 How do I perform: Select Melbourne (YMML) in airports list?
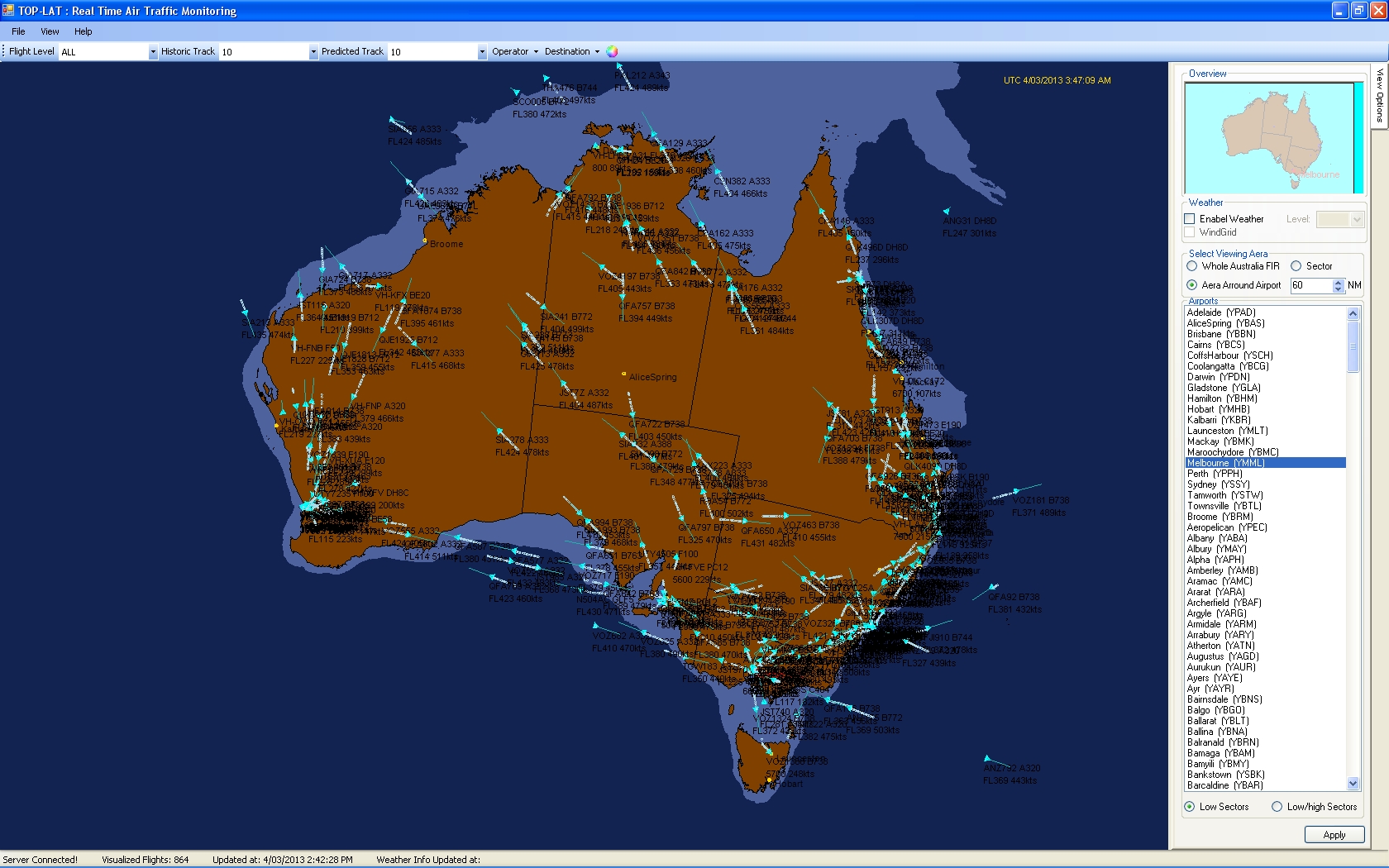click(x=1266, y=463)
